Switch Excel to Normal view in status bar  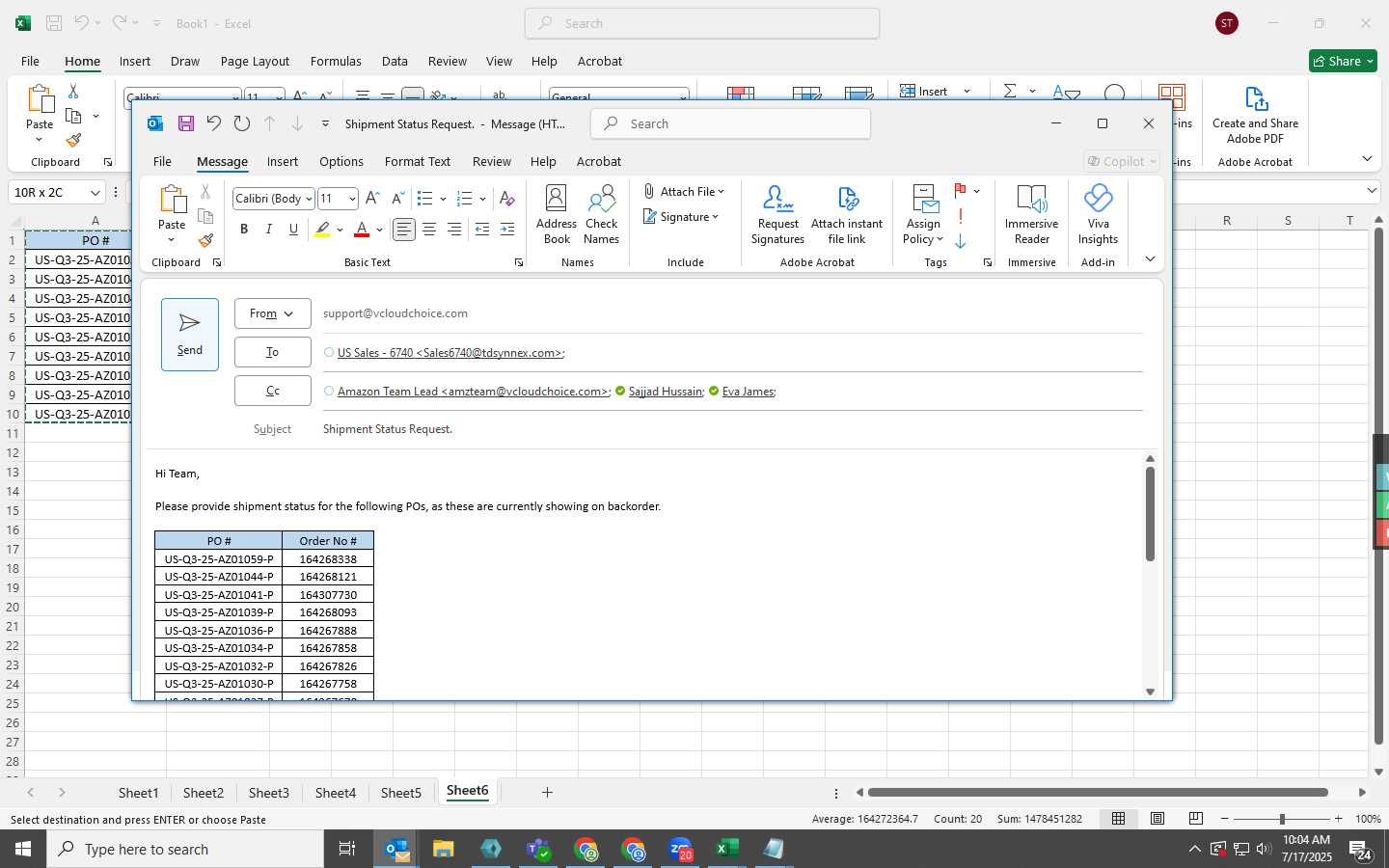pyautogui.click(x=1118, y=819)
